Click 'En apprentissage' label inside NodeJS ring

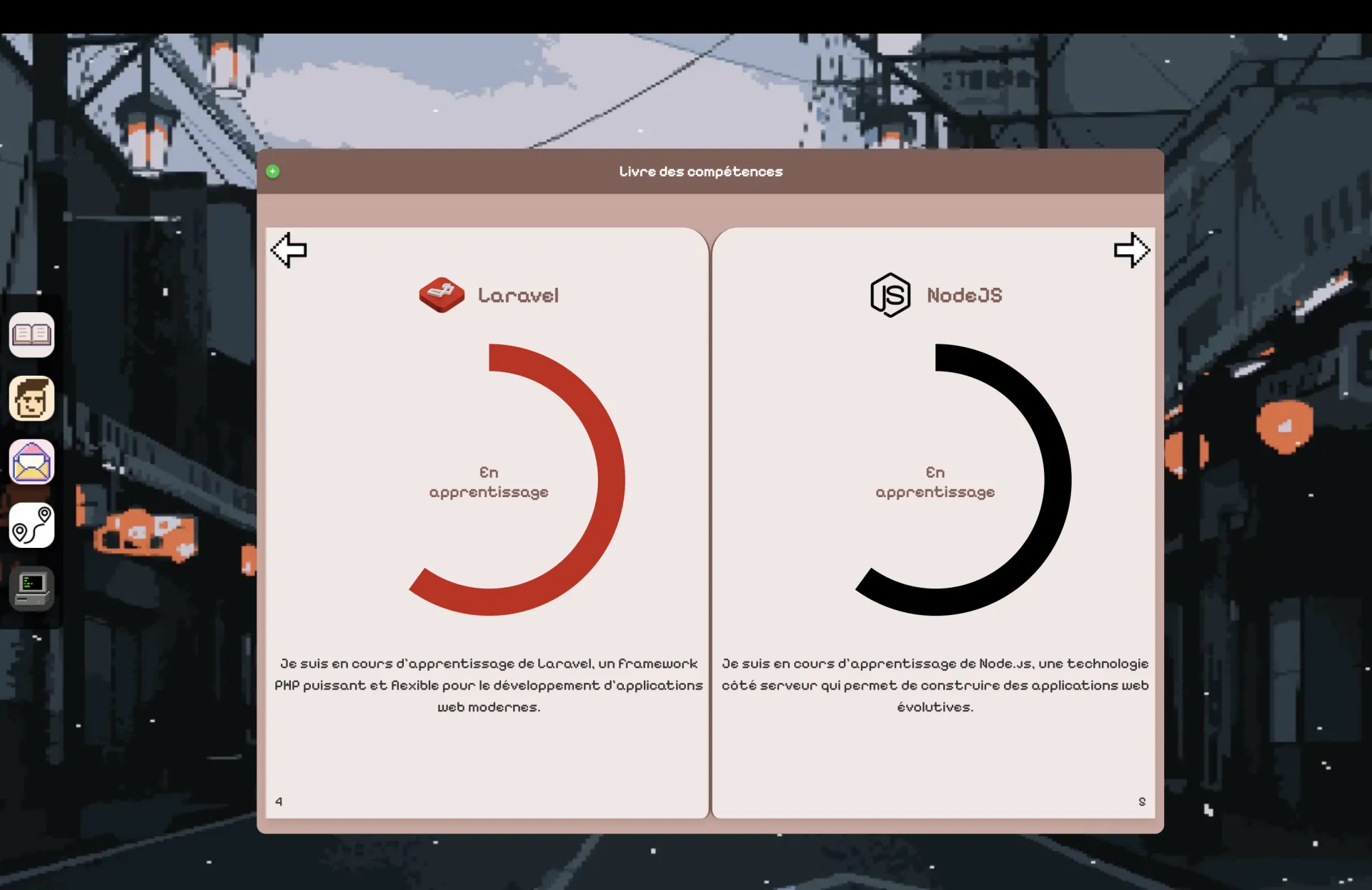tap(935, 482)
